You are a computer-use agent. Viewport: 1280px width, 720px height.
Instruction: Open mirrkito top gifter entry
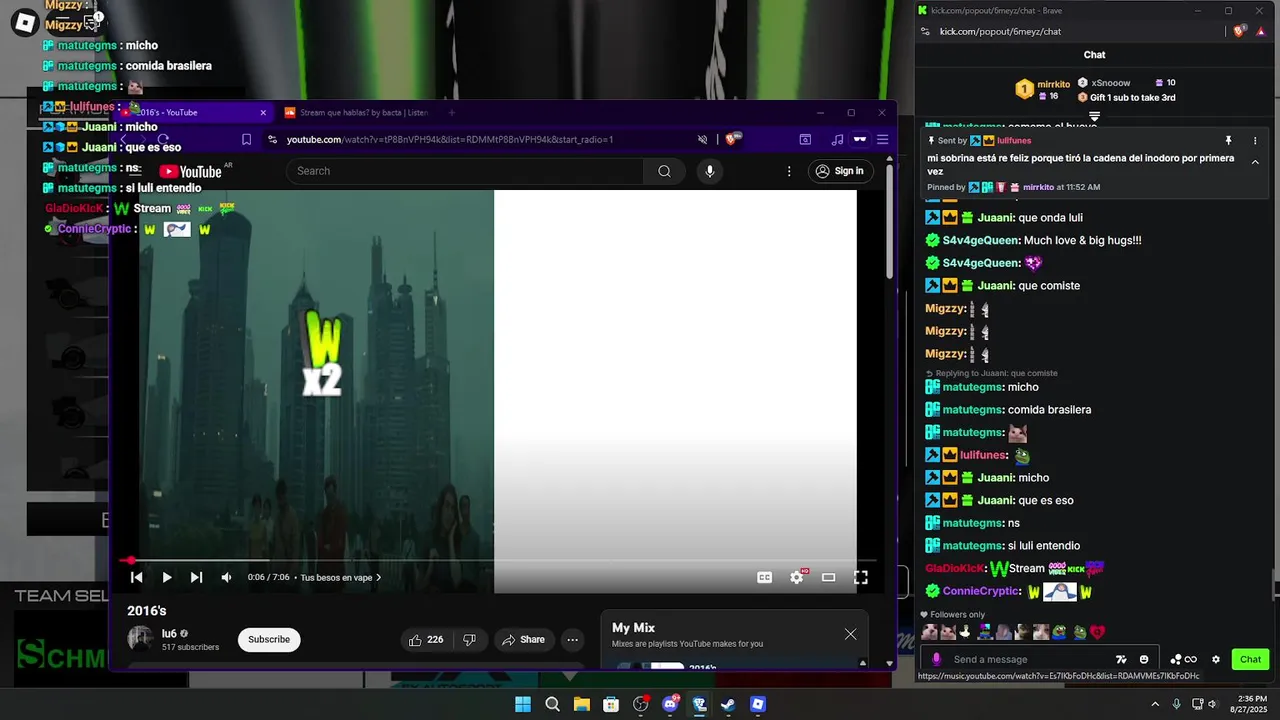tap(1042, 90)
